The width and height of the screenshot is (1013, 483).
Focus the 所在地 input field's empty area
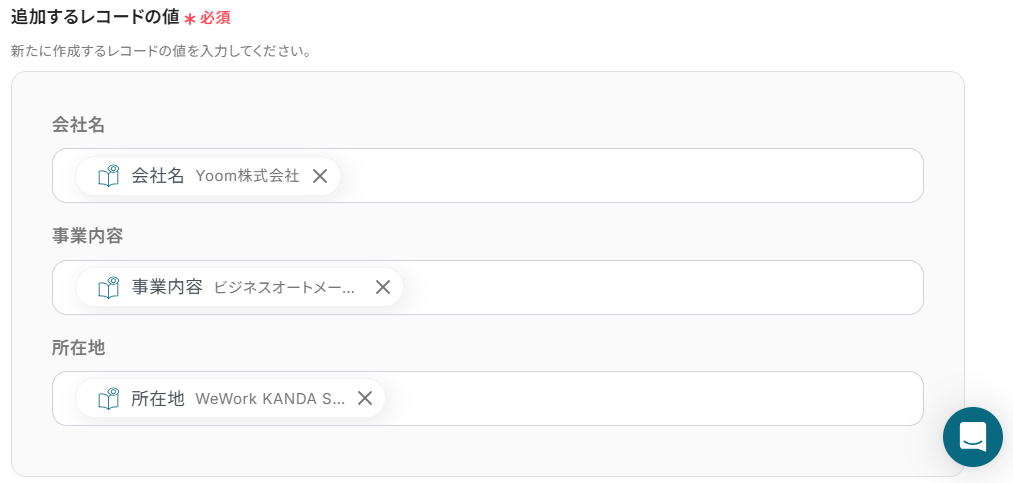pyautogui.click(x=650, y=398)
